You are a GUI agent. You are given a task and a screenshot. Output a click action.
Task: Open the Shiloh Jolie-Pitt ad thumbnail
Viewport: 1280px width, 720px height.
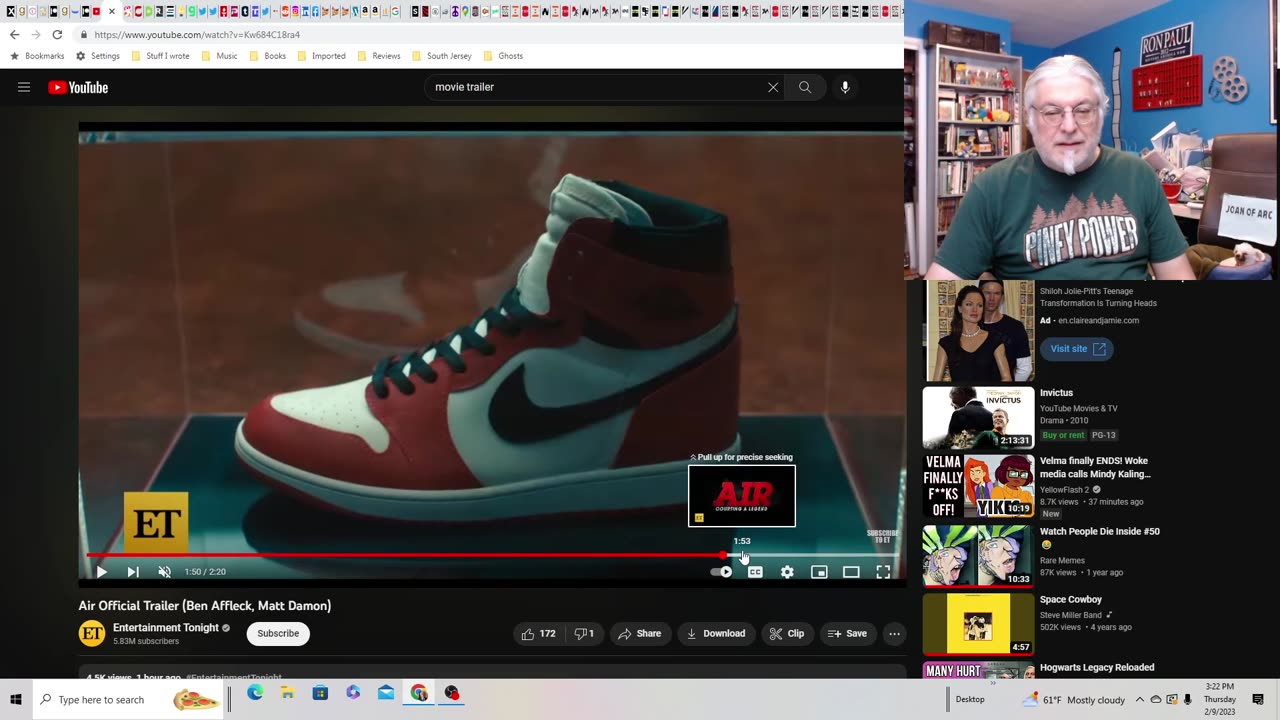(x=978, y=330)
